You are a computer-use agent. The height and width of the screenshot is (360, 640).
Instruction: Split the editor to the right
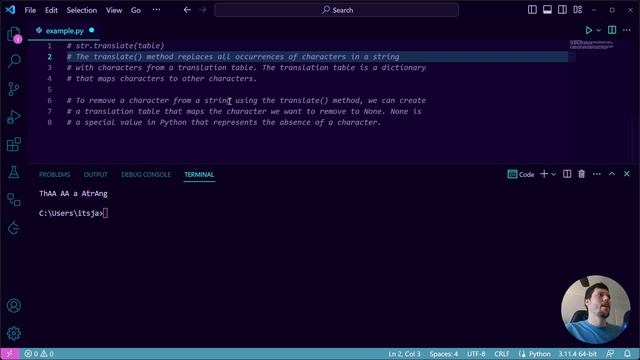pyautogui.click(x=612, y=30)
